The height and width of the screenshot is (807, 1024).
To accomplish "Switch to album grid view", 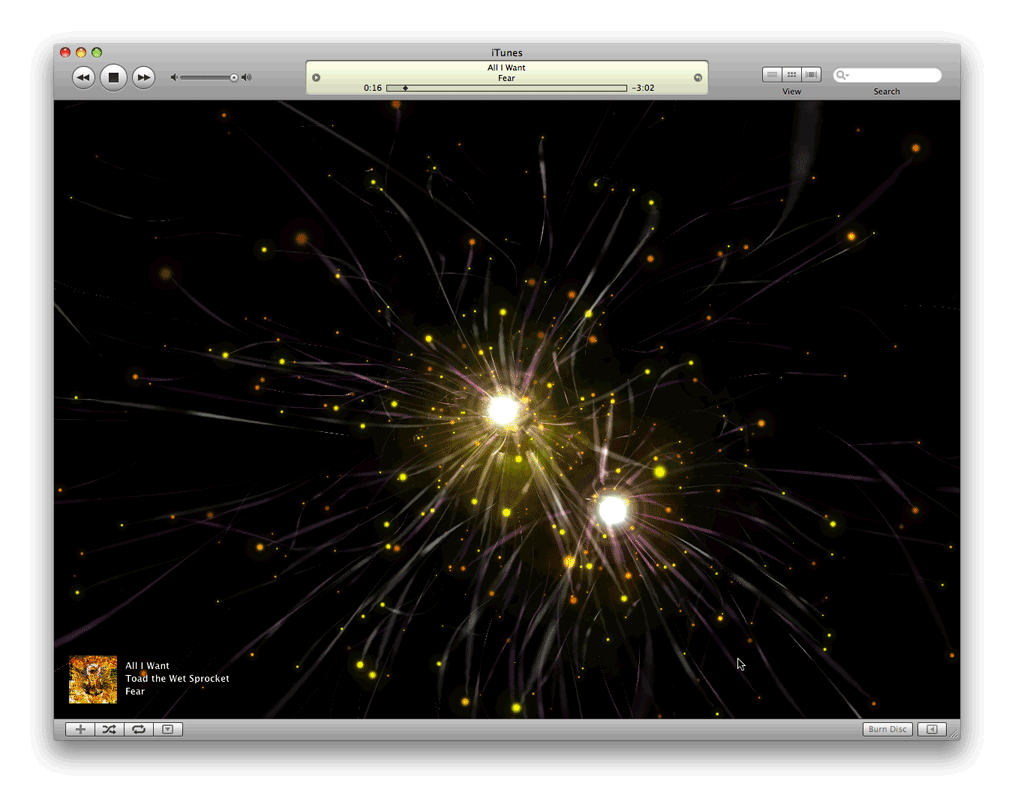I will pyautogui.click(x=792, y=75).
